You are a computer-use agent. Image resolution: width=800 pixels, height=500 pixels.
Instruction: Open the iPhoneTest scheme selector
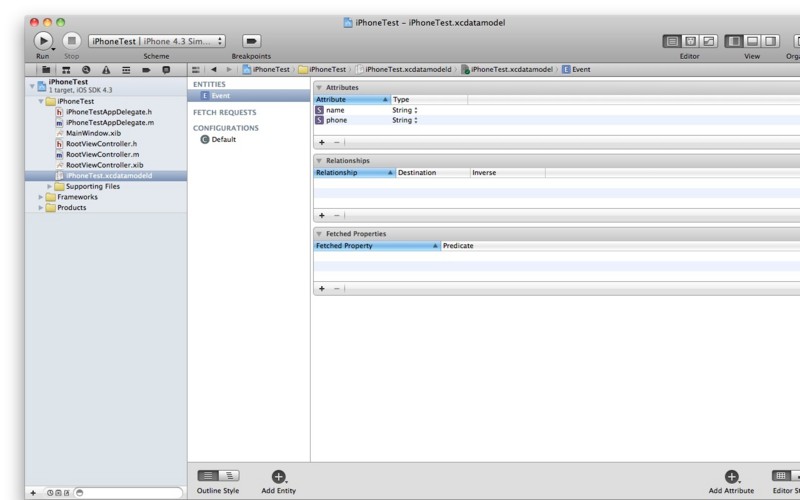pyautogui.click(x=157, y=41)
